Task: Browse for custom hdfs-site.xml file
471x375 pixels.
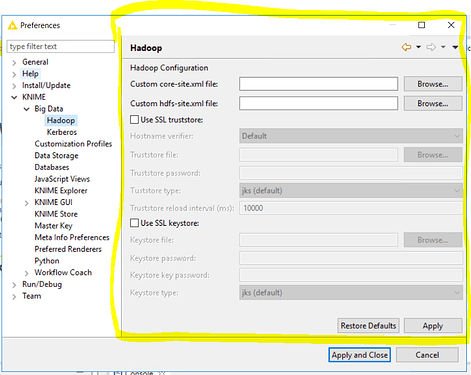Action: coord(433,104)
